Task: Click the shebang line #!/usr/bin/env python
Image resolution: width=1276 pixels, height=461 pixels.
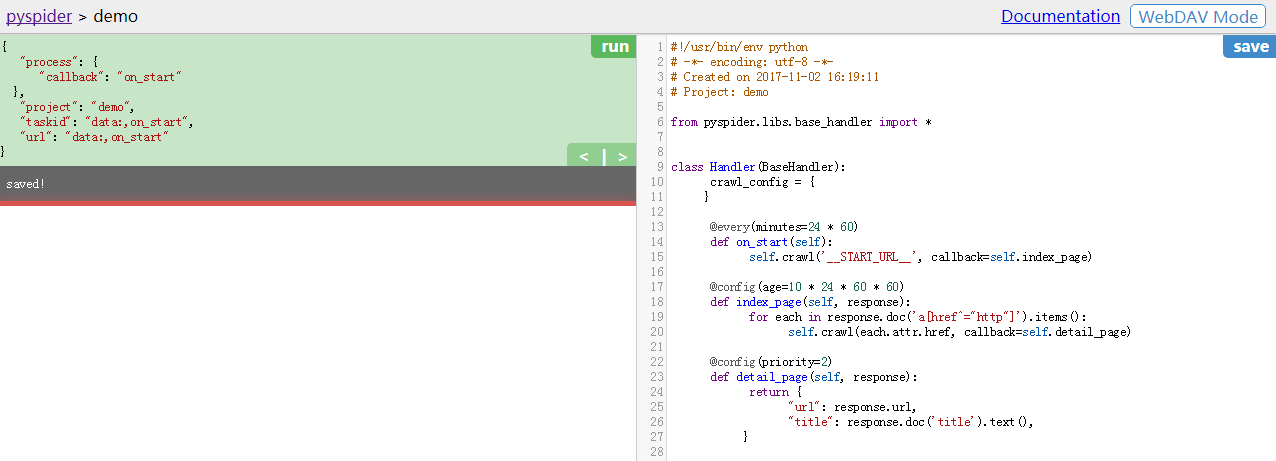Action: tap(739, 47)
